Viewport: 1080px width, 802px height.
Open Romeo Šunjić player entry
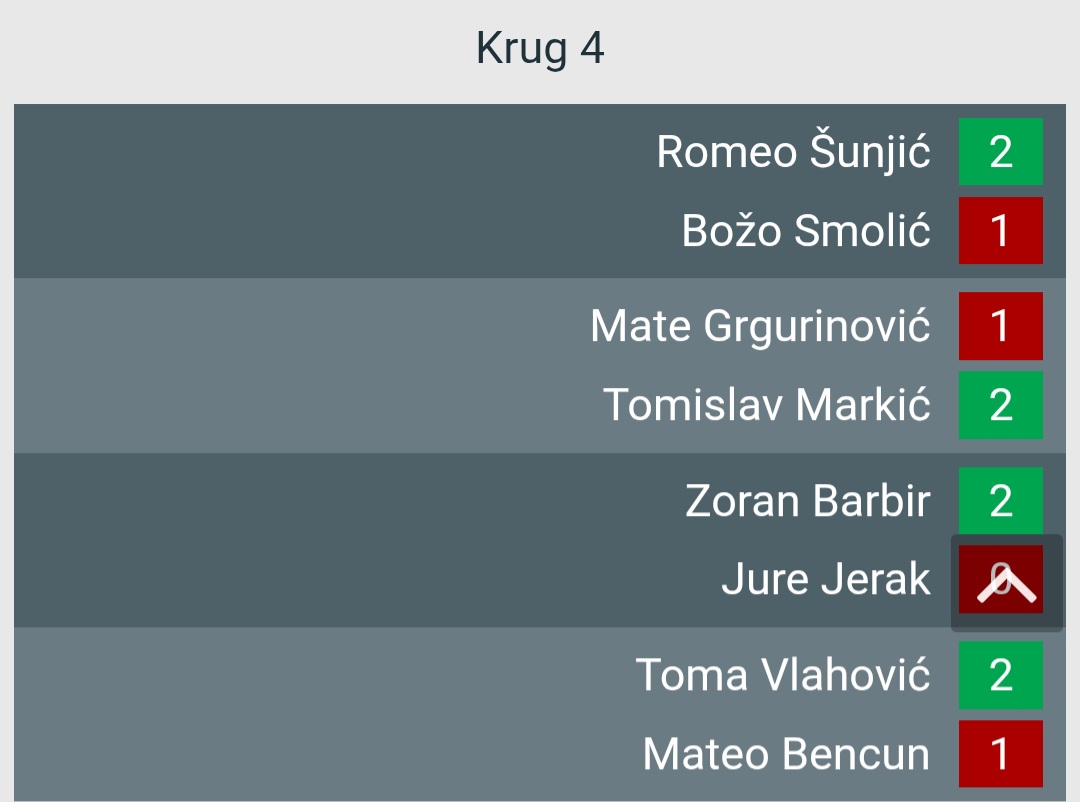pos(793,152)
